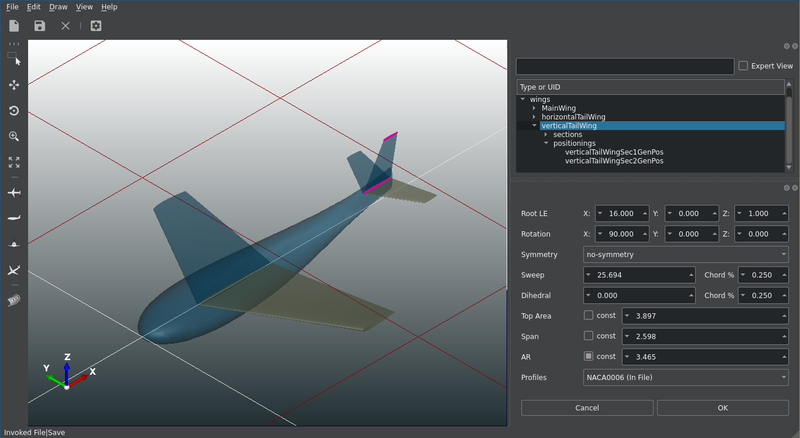Switch to airplane side view icon
Viewport: 800px width, 438px height.
pos(14,218)
